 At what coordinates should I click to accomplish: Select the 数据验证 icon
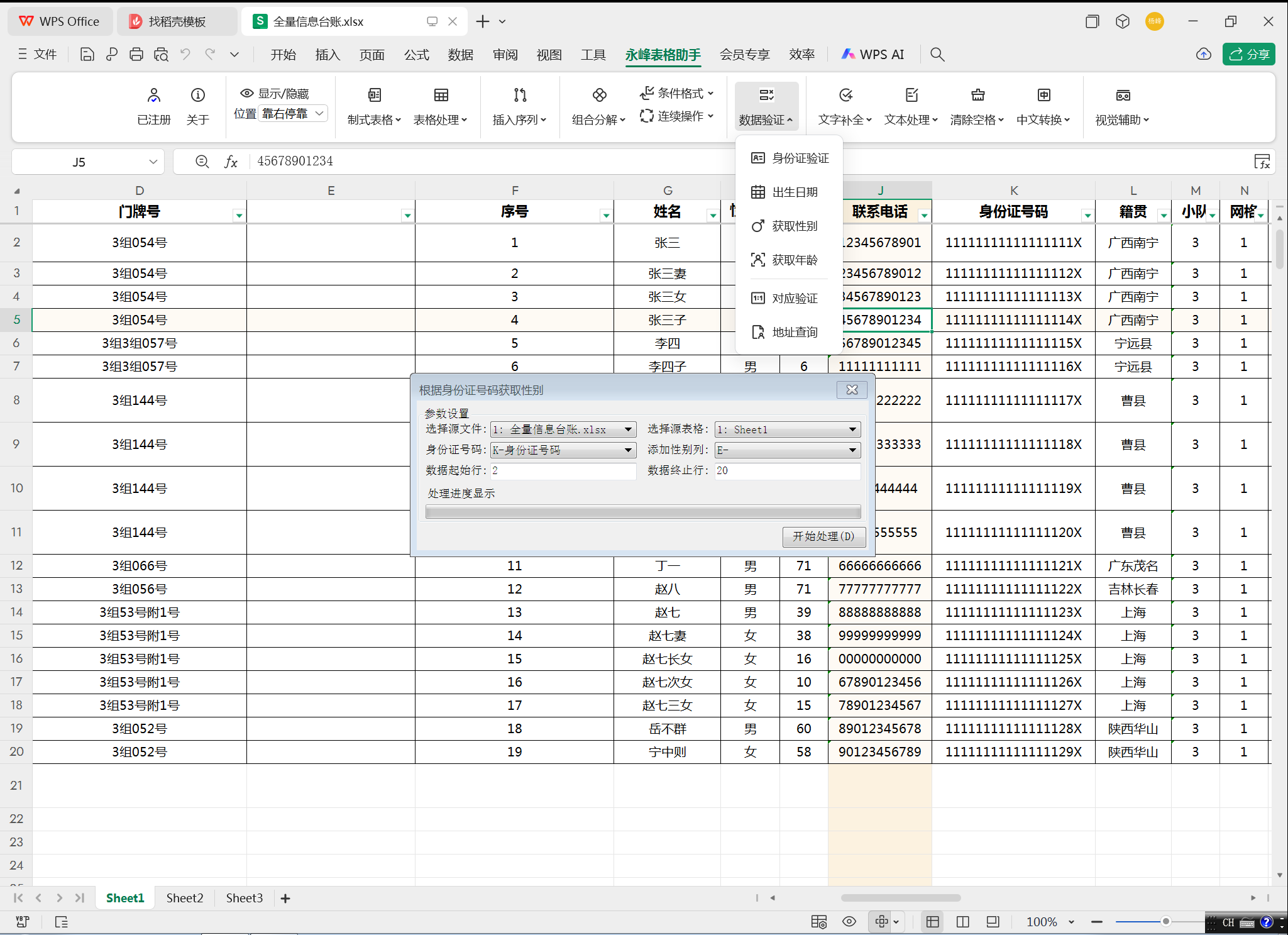766,96
